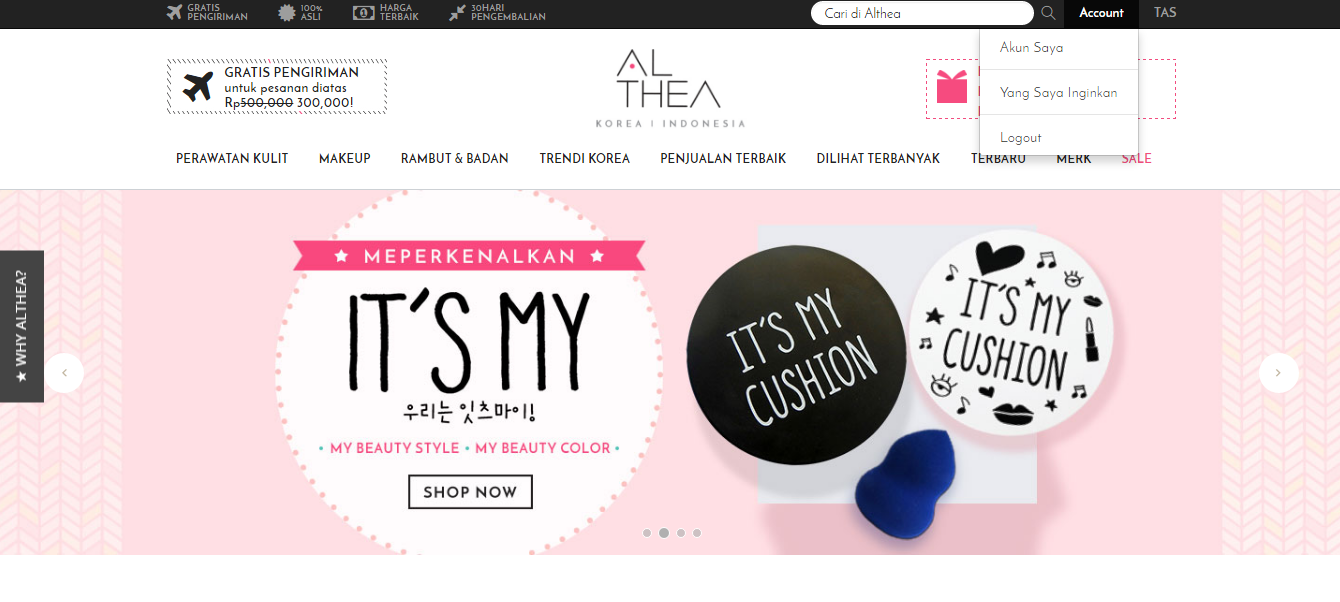Open the Althea Korea Indonesia logo

point(669,89)
